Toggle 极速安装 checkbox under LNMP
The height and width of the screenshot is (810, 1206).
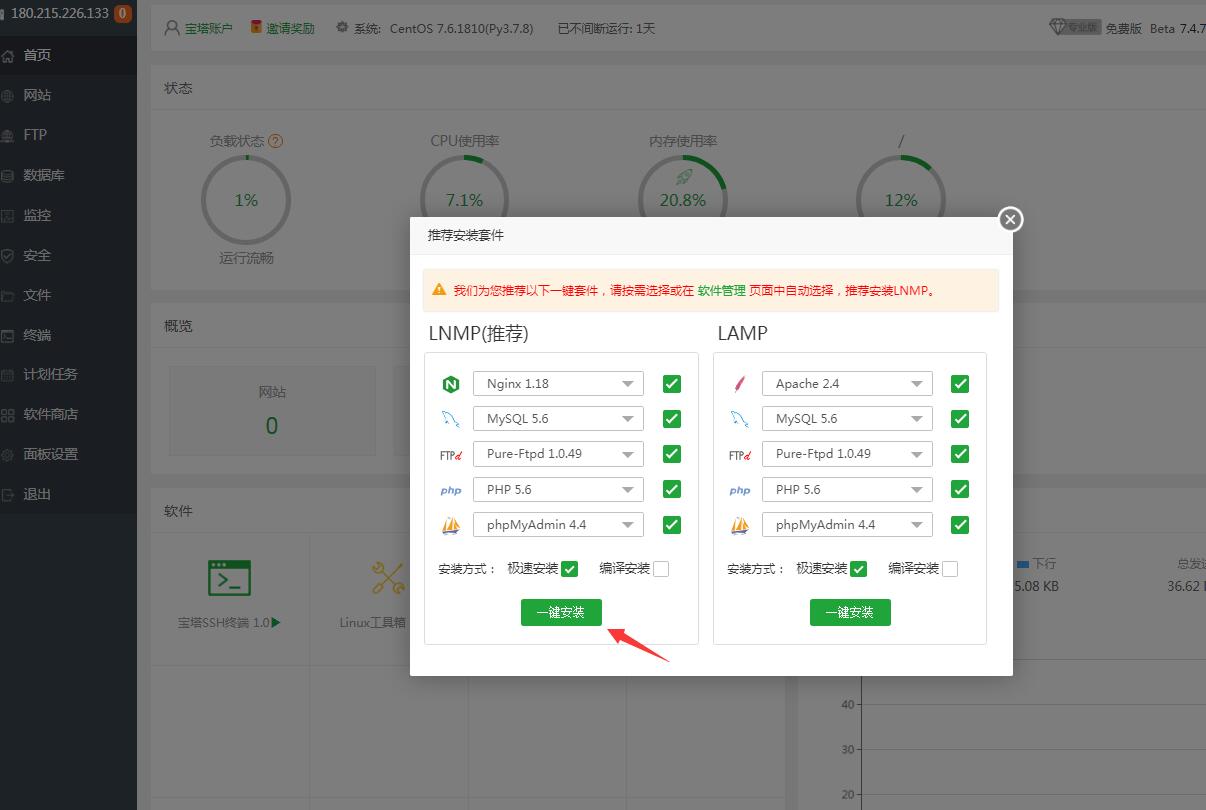click(570, 569)
